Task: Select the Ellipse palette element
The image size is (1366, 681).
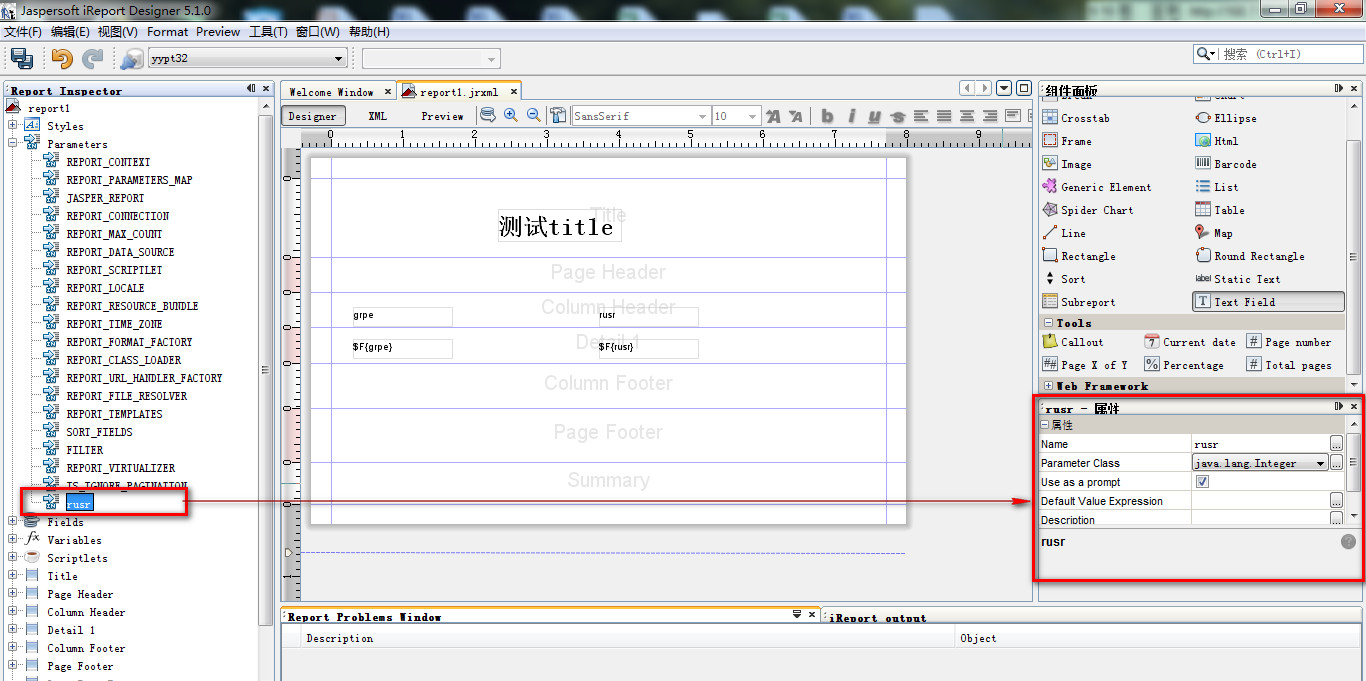Action: pos(1226,118)
